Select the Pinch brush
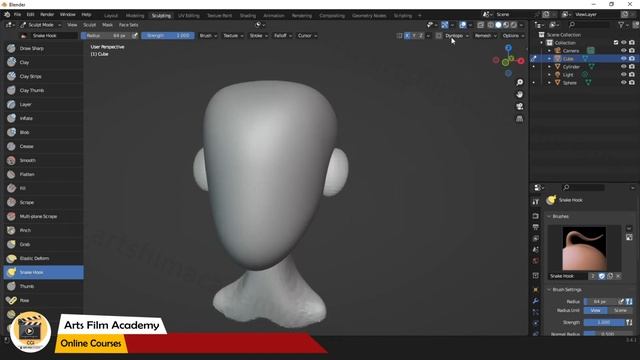 click(43, 230)
